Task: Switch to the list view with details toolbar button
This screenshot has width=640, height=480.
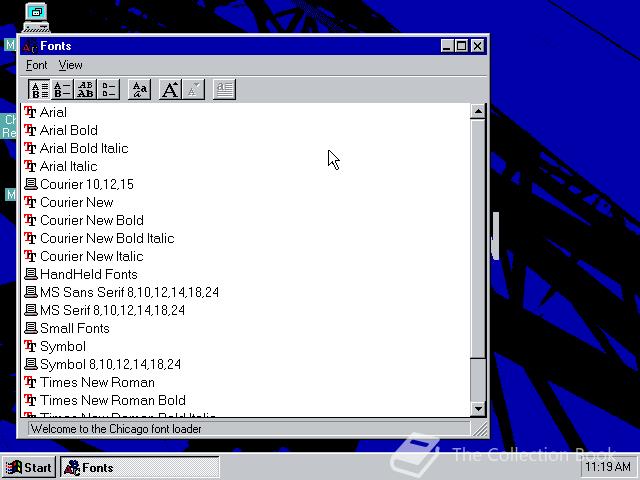Action: (x=39, y=89)
